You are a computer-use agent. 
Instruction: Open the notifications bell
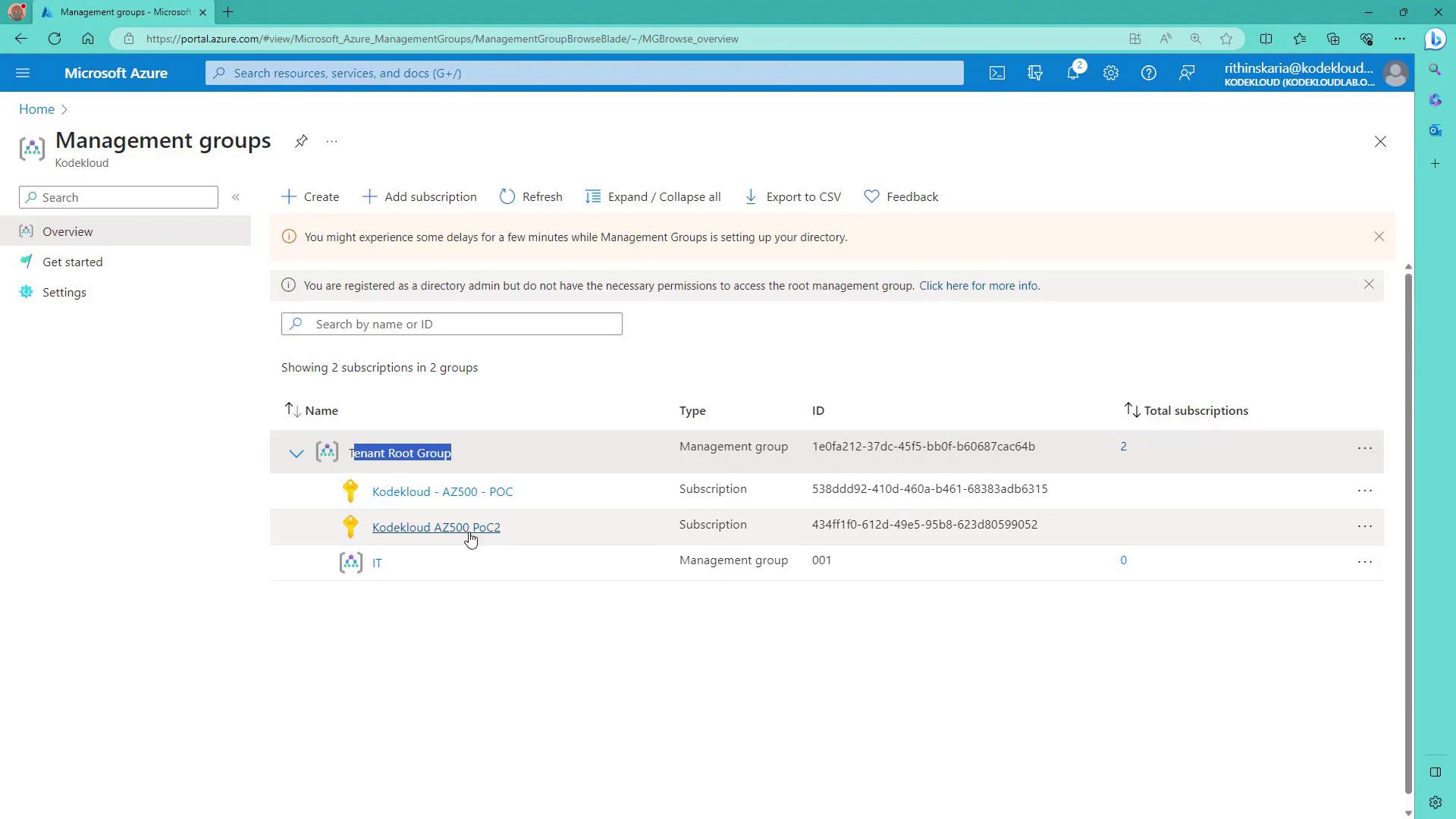(1073, 73)
